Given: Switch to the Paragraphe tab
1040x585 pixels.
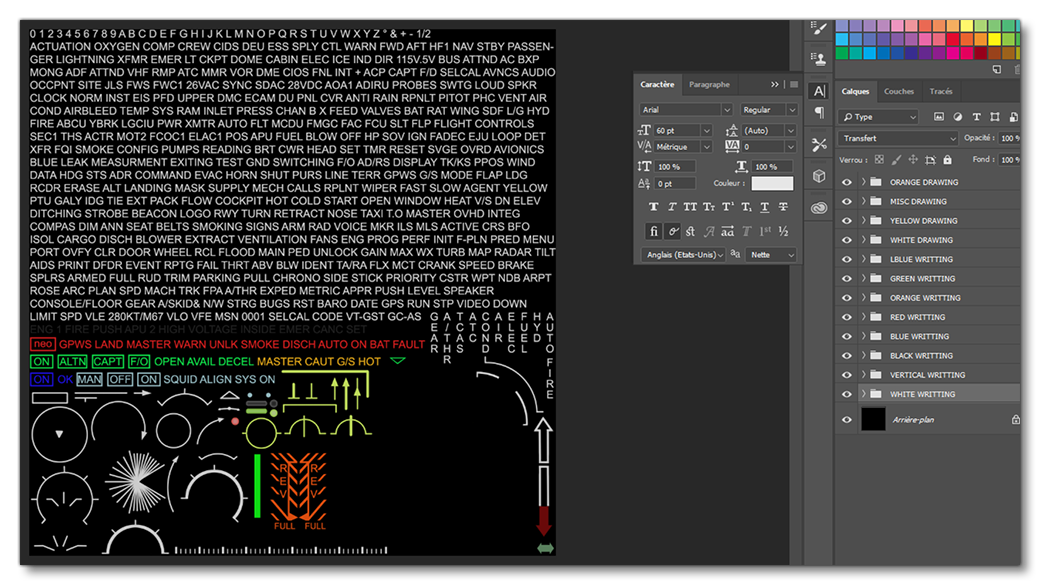Looking at the screenshot, I should tap(708, 85).
